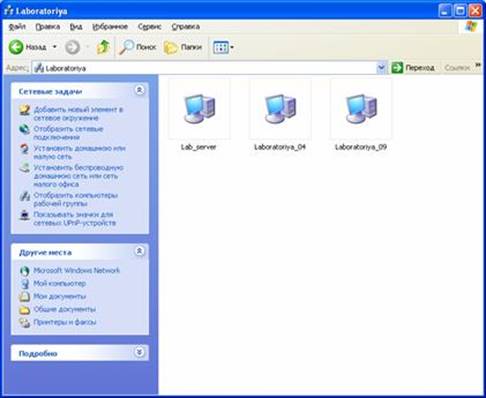Open the address bar dropdown
Screen dimensions: 486x398
pyautogui.click(x=381, y=68)
